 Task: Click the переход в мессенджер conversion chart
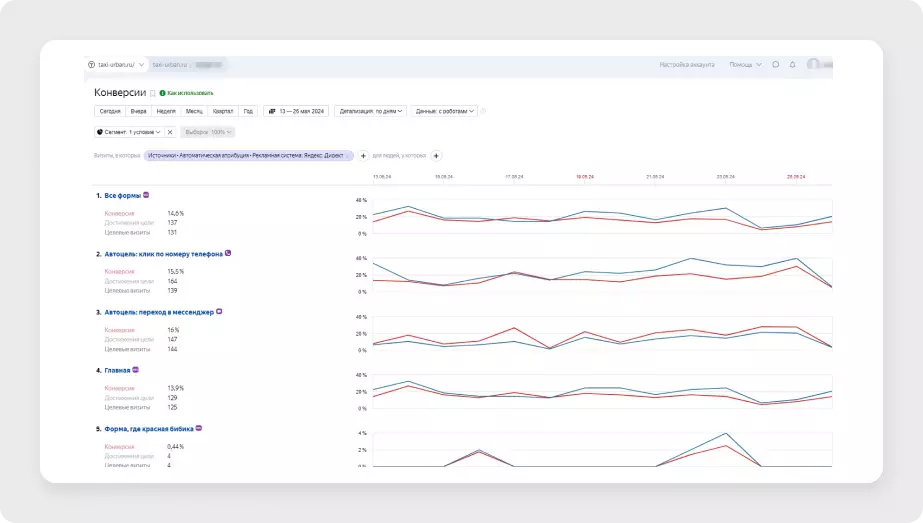point(602,333)
